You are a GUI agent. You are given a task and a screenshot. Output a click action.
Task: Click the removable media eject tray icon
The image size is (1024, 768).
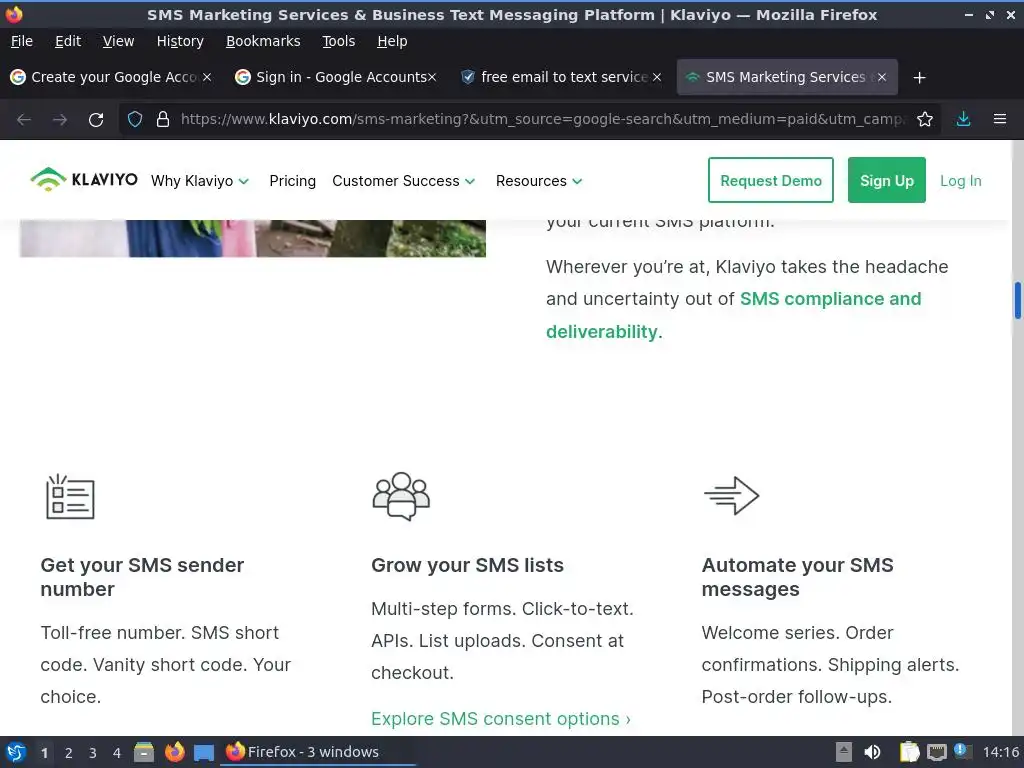point(843,752)
